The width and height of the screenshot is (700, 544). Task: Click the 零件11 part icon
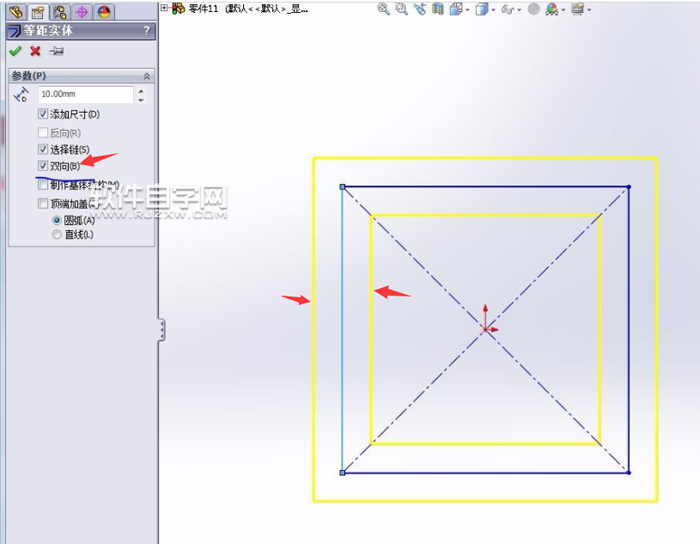coord(179,8)
